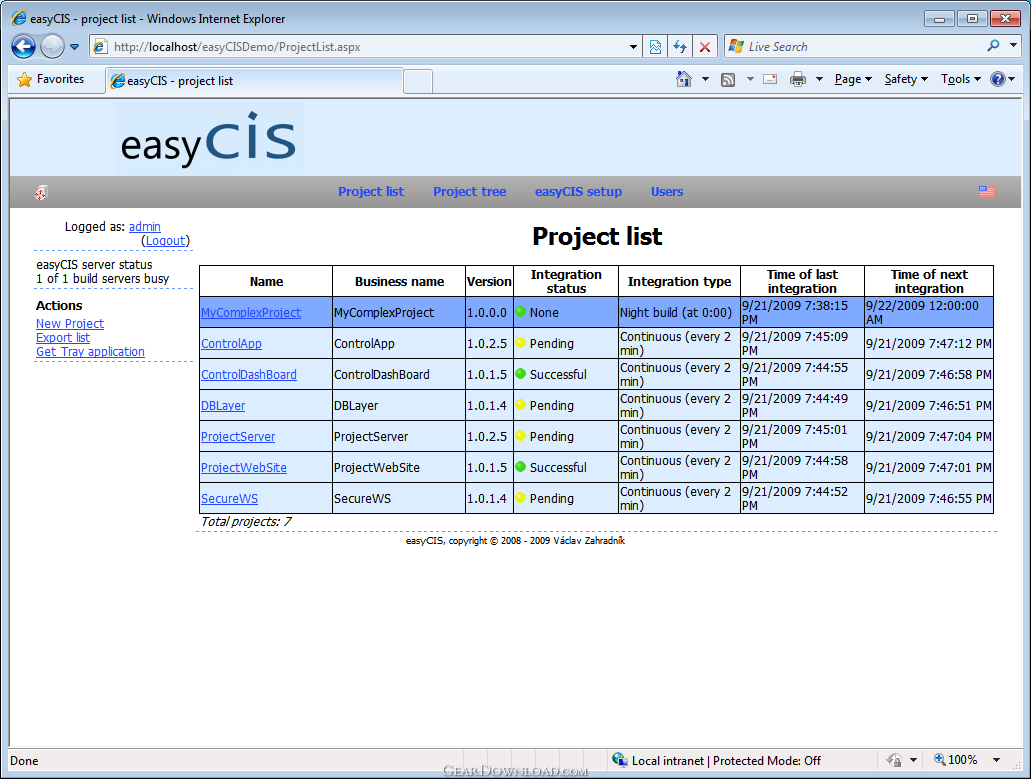Screen dimensions: 1031x779
Task: Open the ProjectServer project link
Action: point(238,437)
